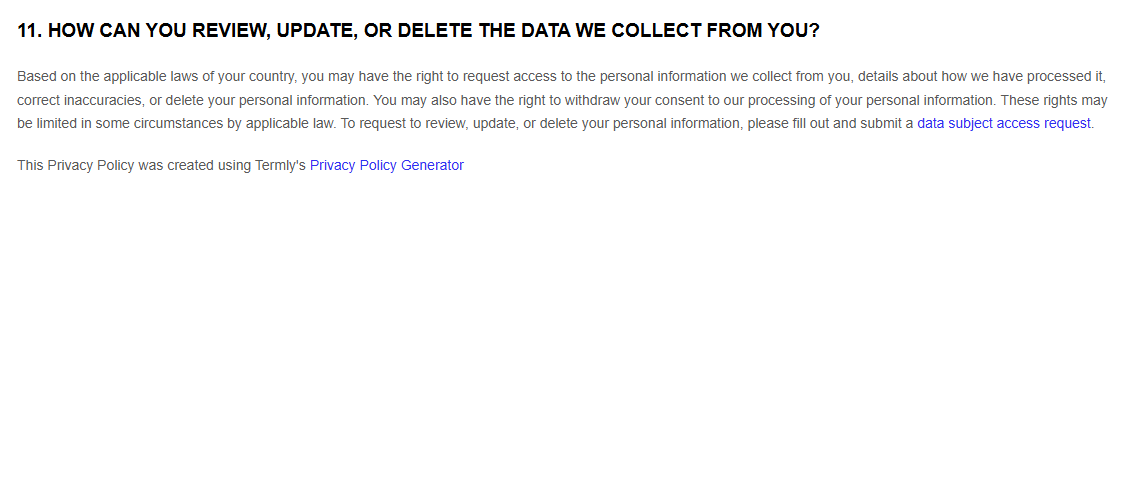
Task: Click the word "Termly's" before the generator link
Action: [x=279, y=166]
